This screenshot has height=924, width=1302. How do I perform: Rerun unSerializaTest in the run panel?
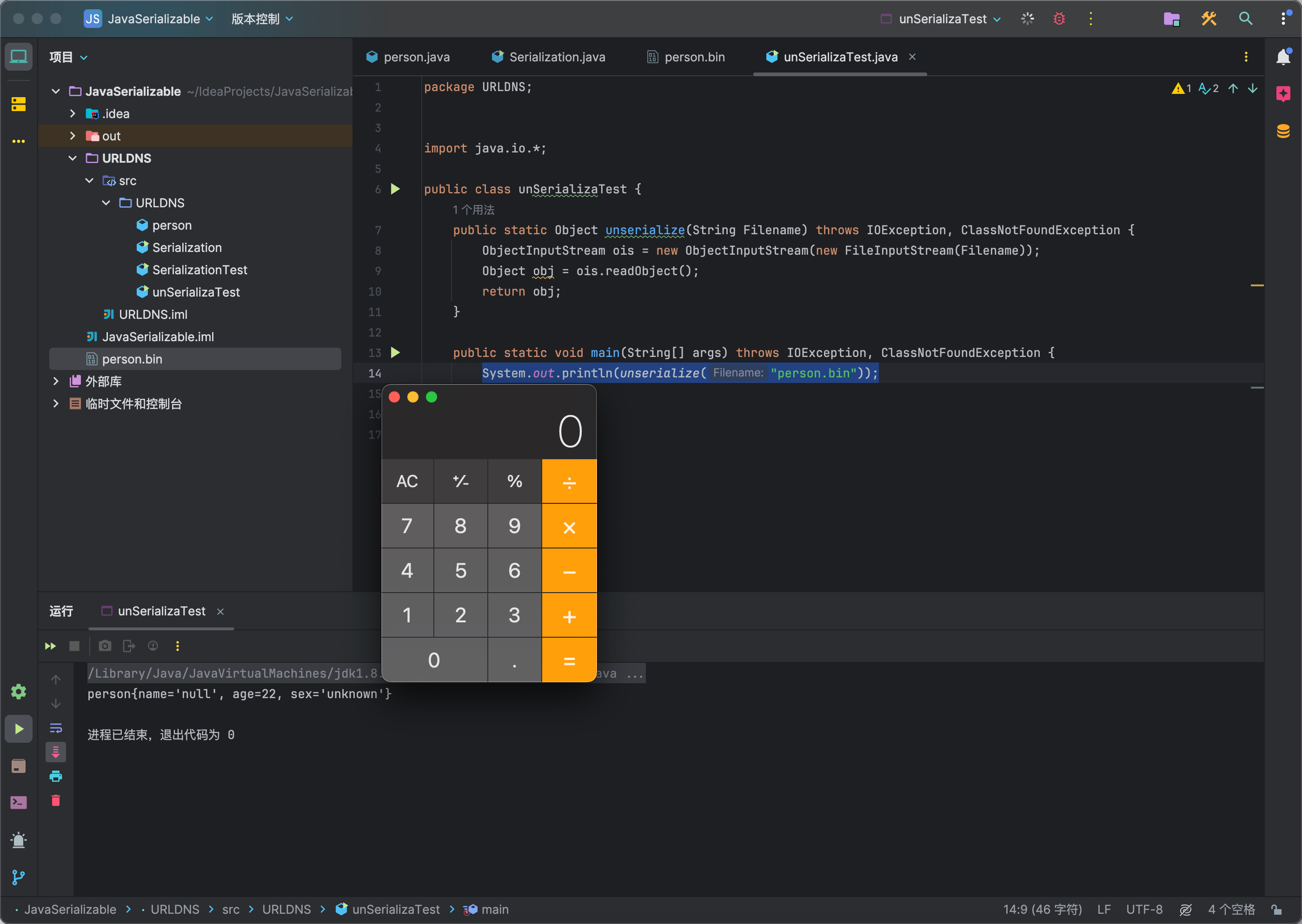tap(50, 646)
